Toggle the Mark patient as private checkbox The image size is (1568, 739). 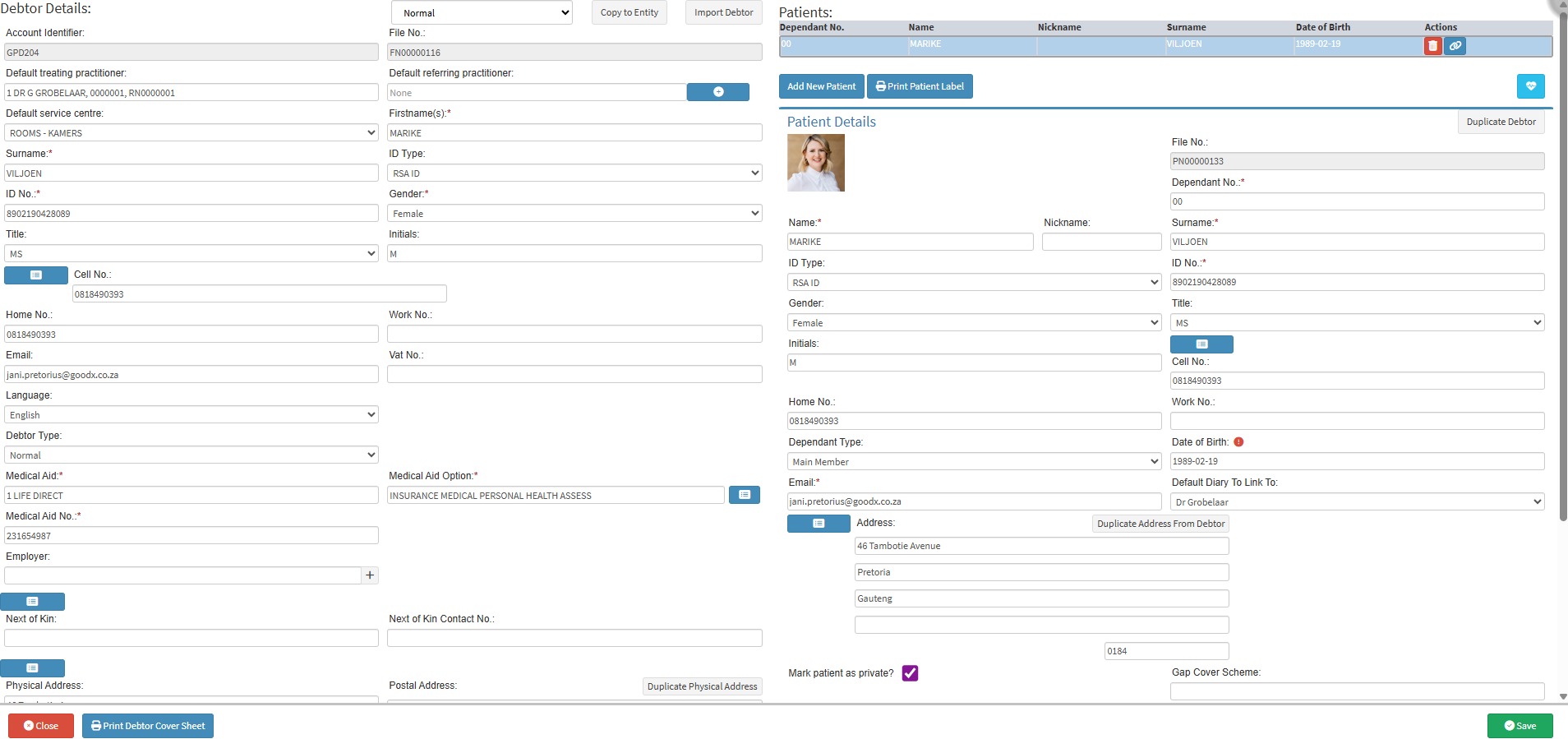tap(910, 673)
